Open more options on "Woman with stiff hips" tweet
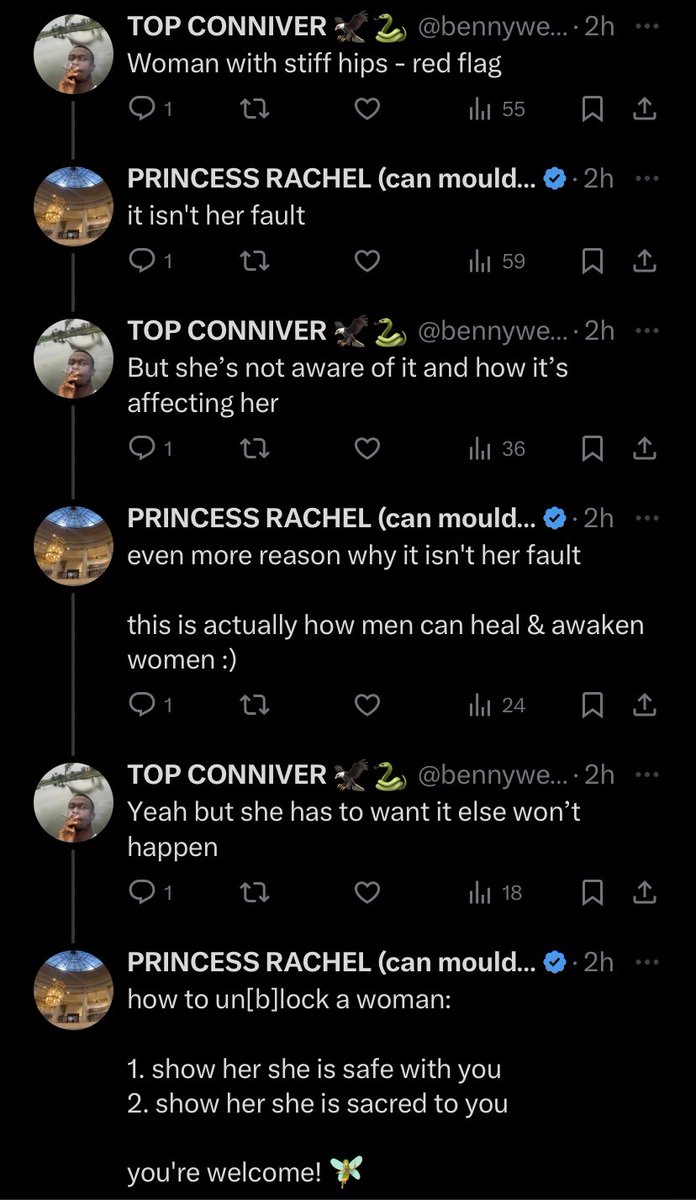The width and height of the screenshot is (696, 1200). tap(647, 26)
